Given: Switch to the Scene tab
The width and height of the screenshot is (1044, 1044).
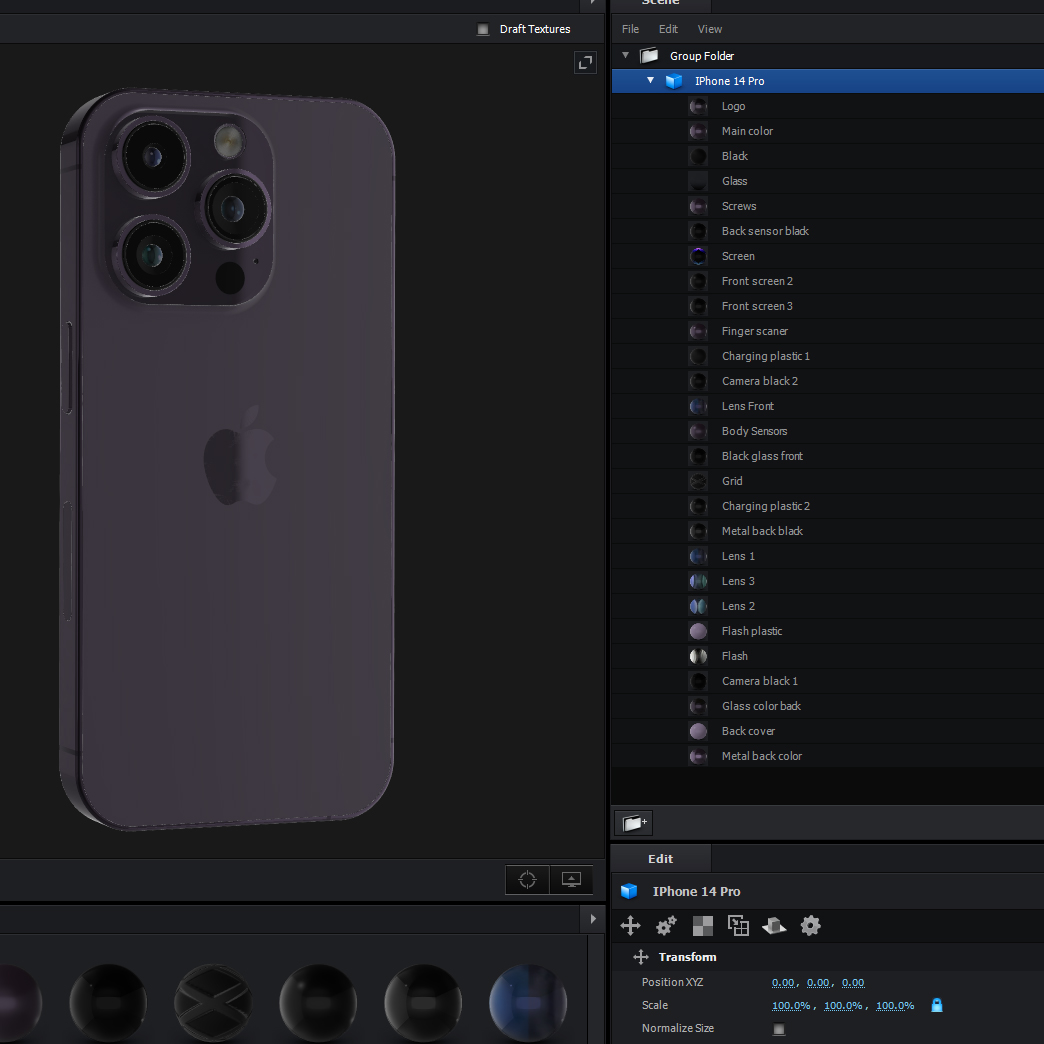Looking at the screenshot, I should tap(660, 3).
